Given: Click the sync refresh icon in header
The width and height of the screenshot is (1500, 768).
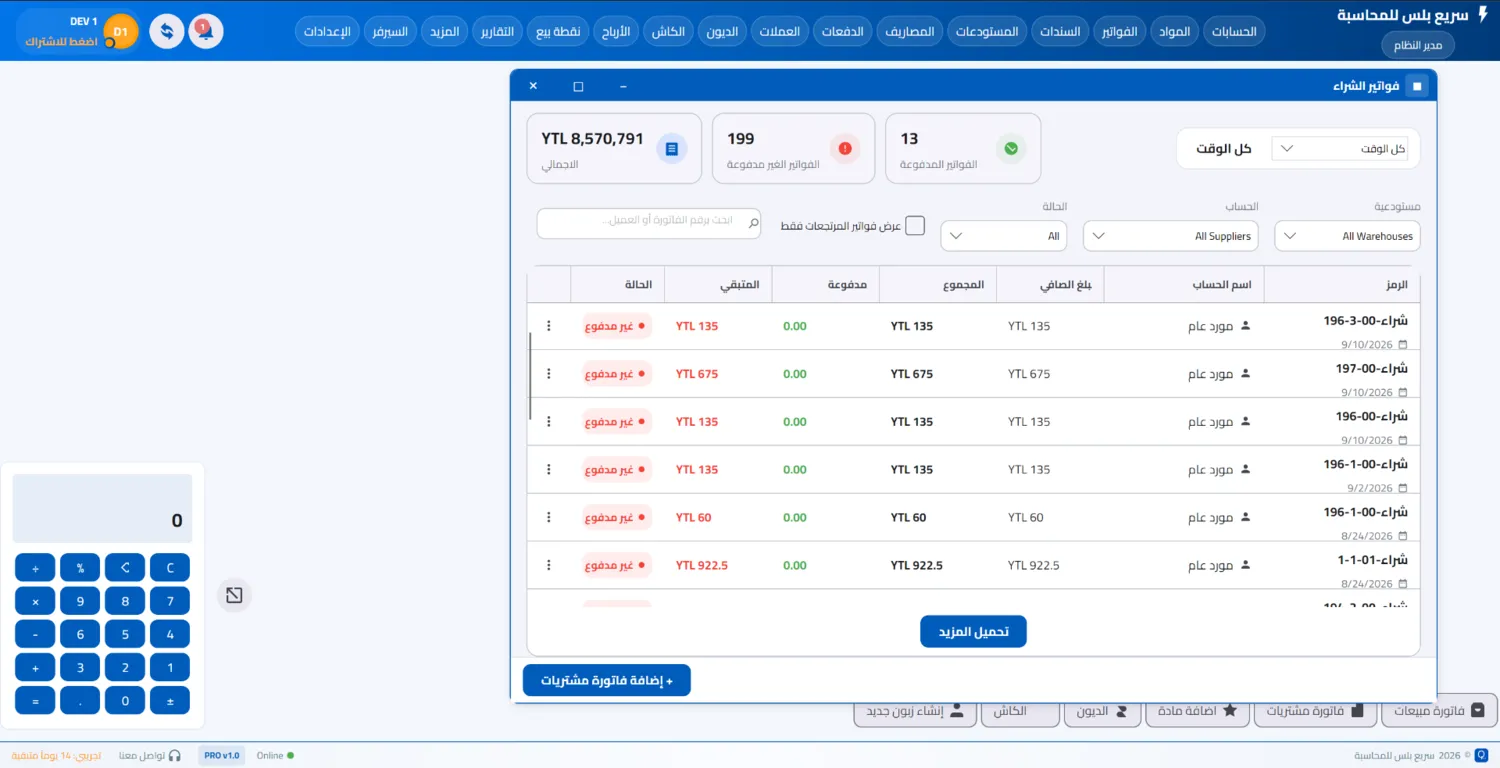Looking at the screenshot, I should 167,31.
